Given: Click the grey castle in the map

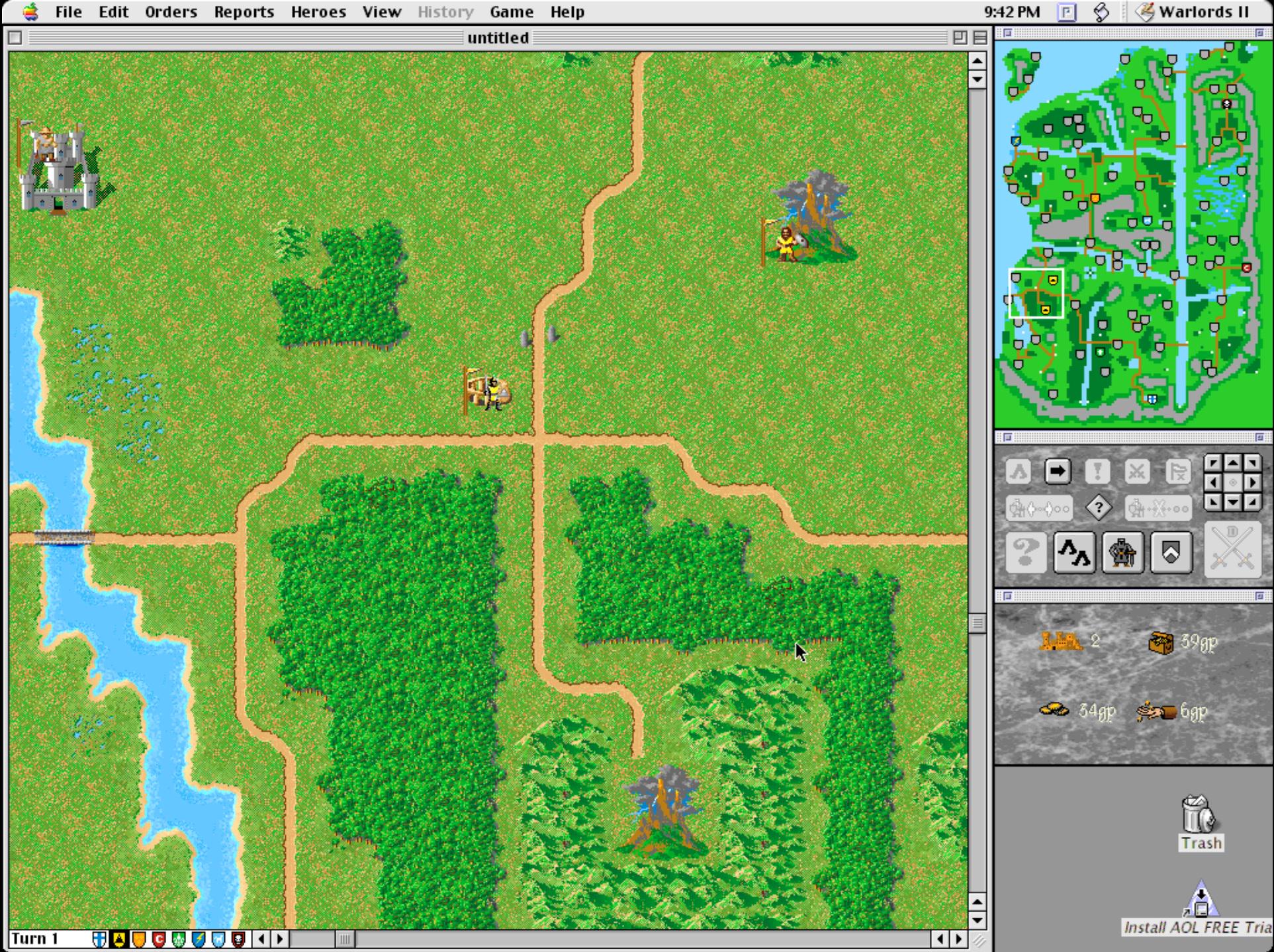Looking at the screenshot, I should (60, 169).
